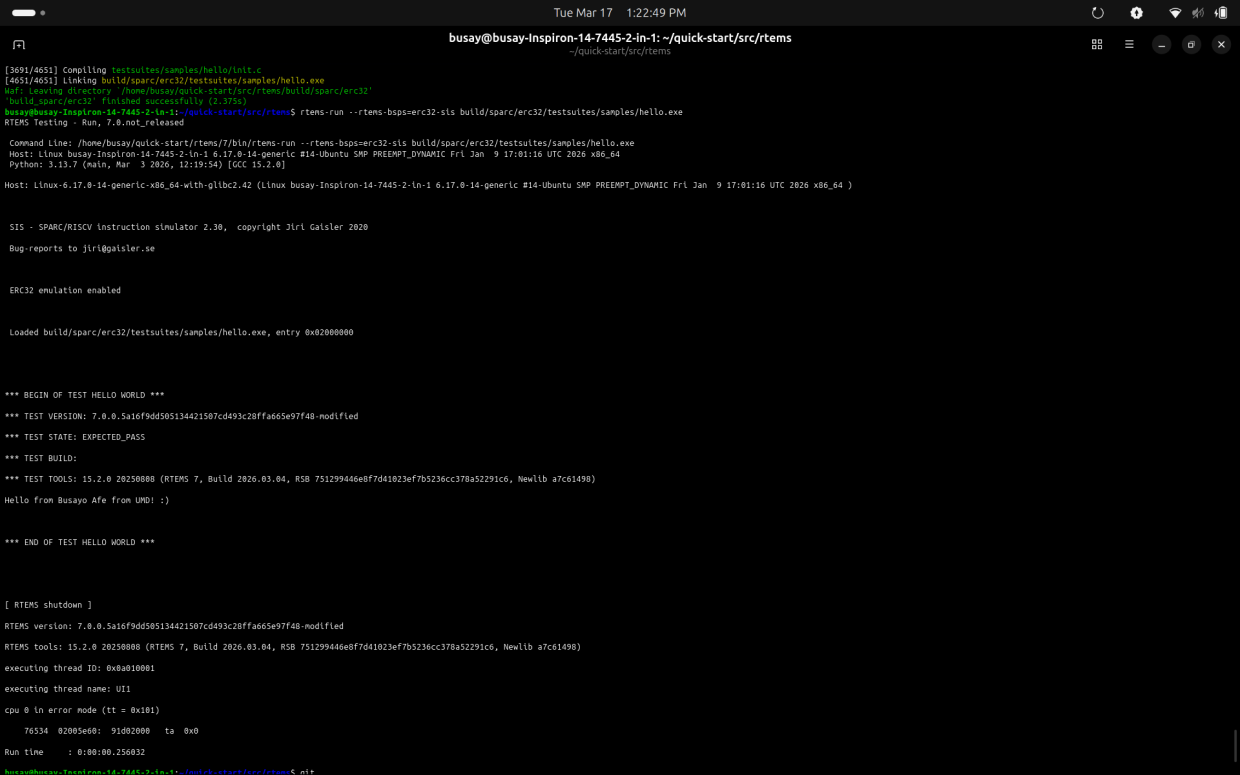Open the Wi-Fi network status icon
Image resolution: width=1240 pixels, height=775 pixels.
point(1175,13)
